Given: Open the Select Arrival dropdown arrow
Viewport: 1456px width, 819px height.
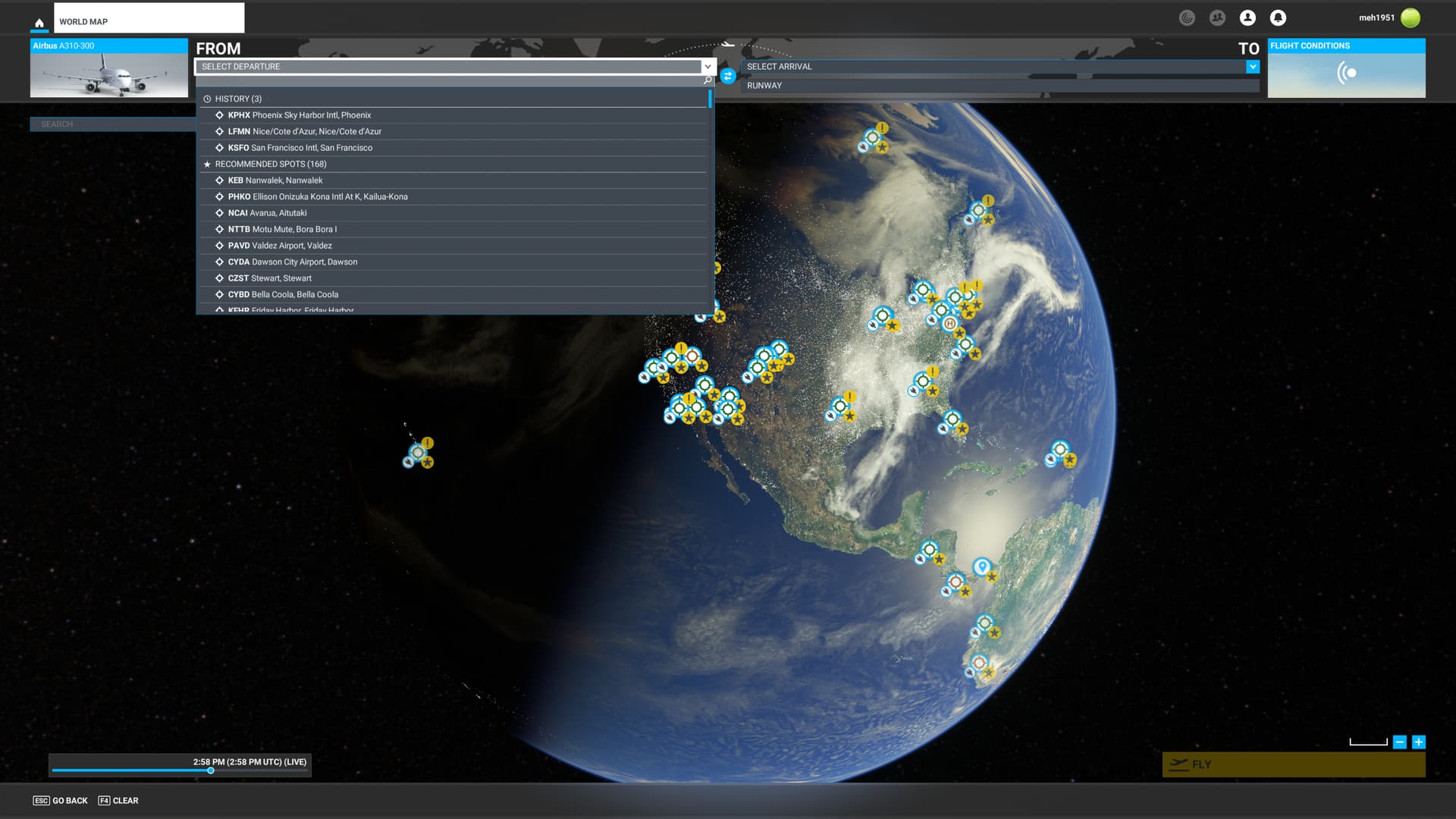Looking at the screenshot, I should pos(1252,67).
